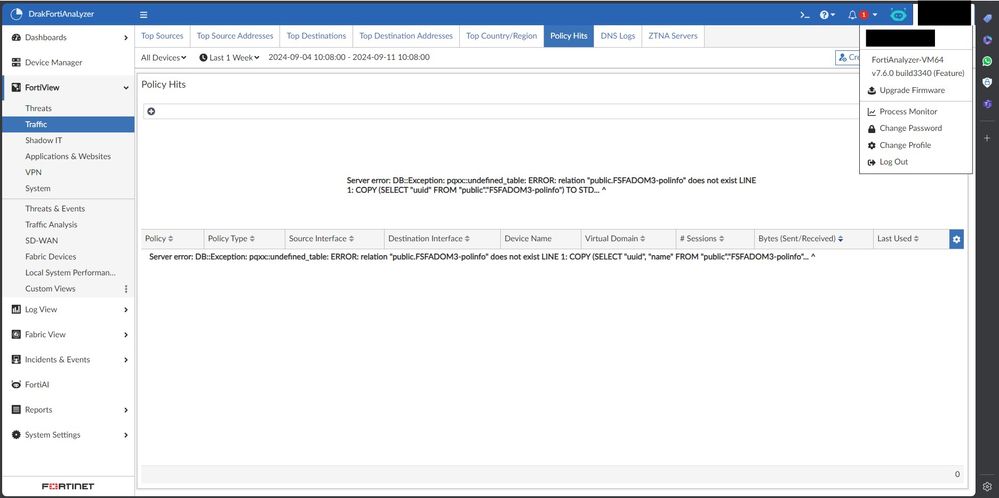Select Traffic in the sidebar

click(x=68, y=124)
